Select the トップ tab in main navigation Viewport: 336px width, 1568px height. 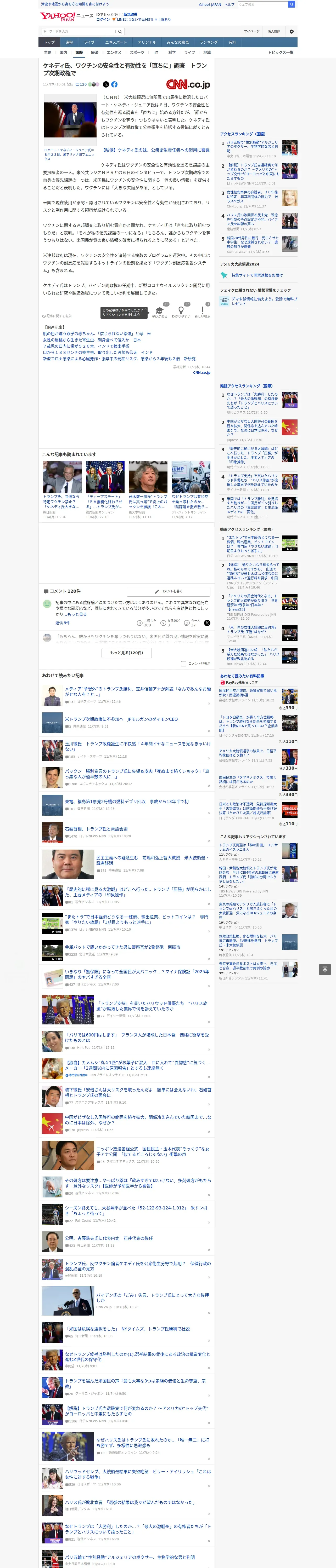coord(49,43)
